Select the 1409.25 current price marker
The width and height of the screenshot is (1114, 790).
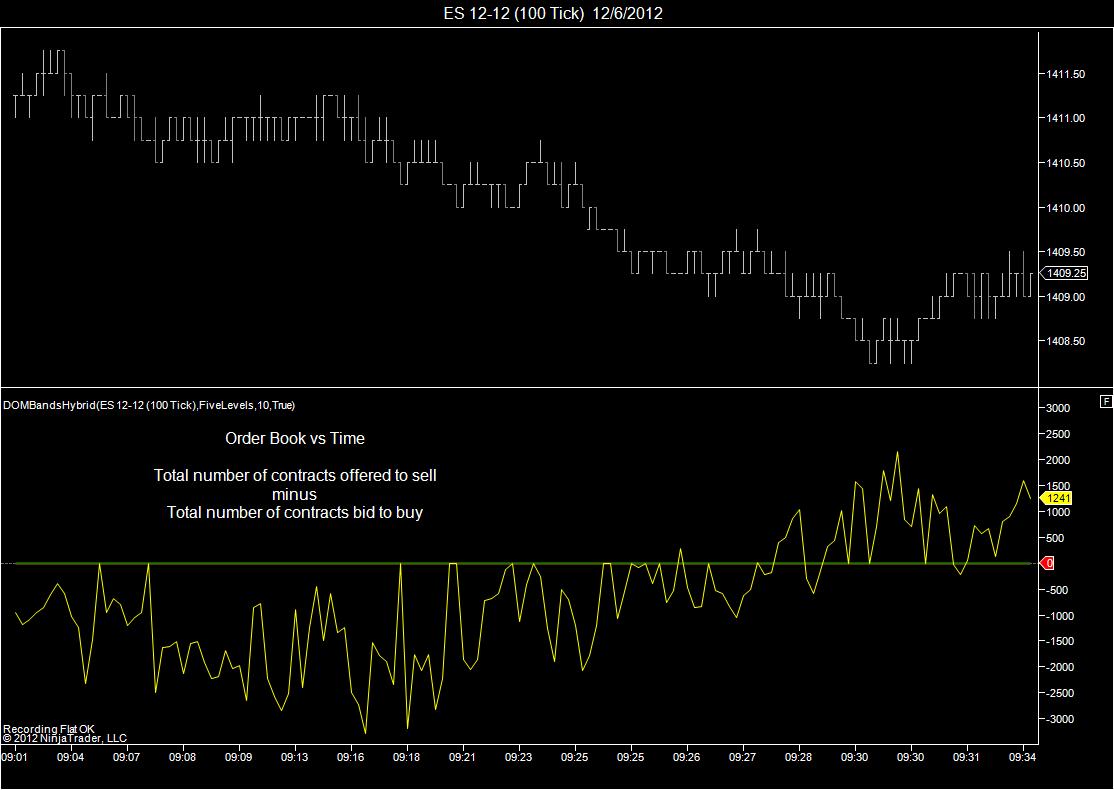(1063, 273)
